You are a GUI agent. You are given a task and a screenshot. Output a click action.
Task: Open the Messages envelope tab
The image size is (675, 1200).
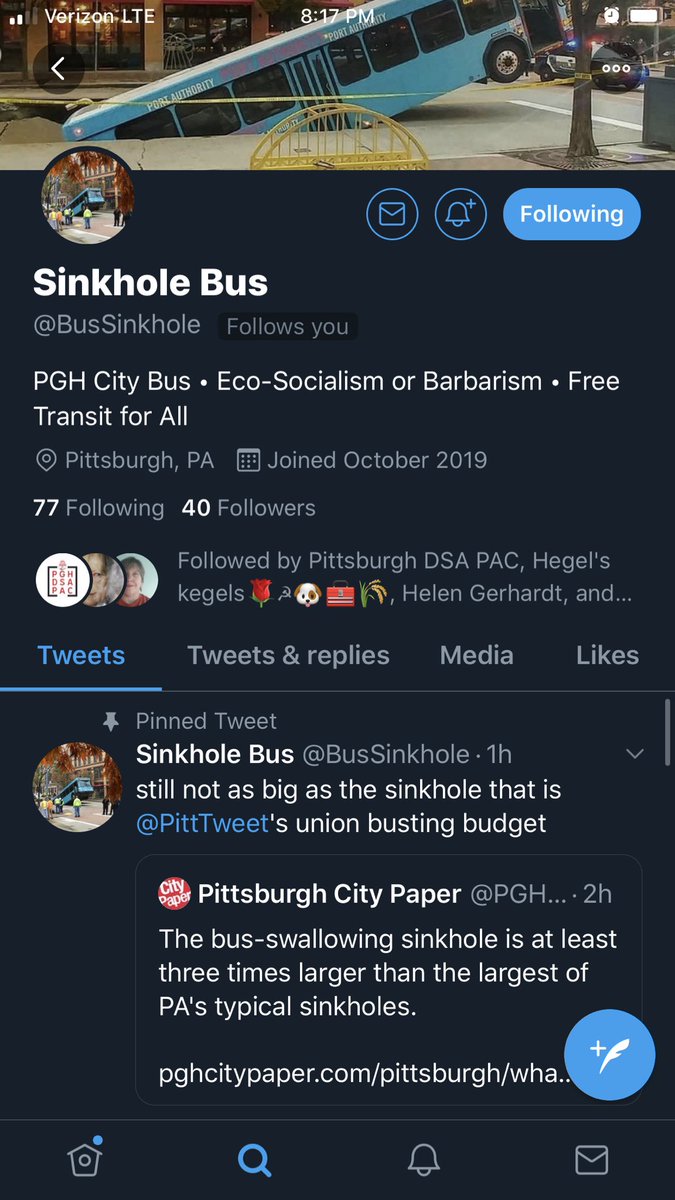pyautogui.click(x=592, y=1159)
